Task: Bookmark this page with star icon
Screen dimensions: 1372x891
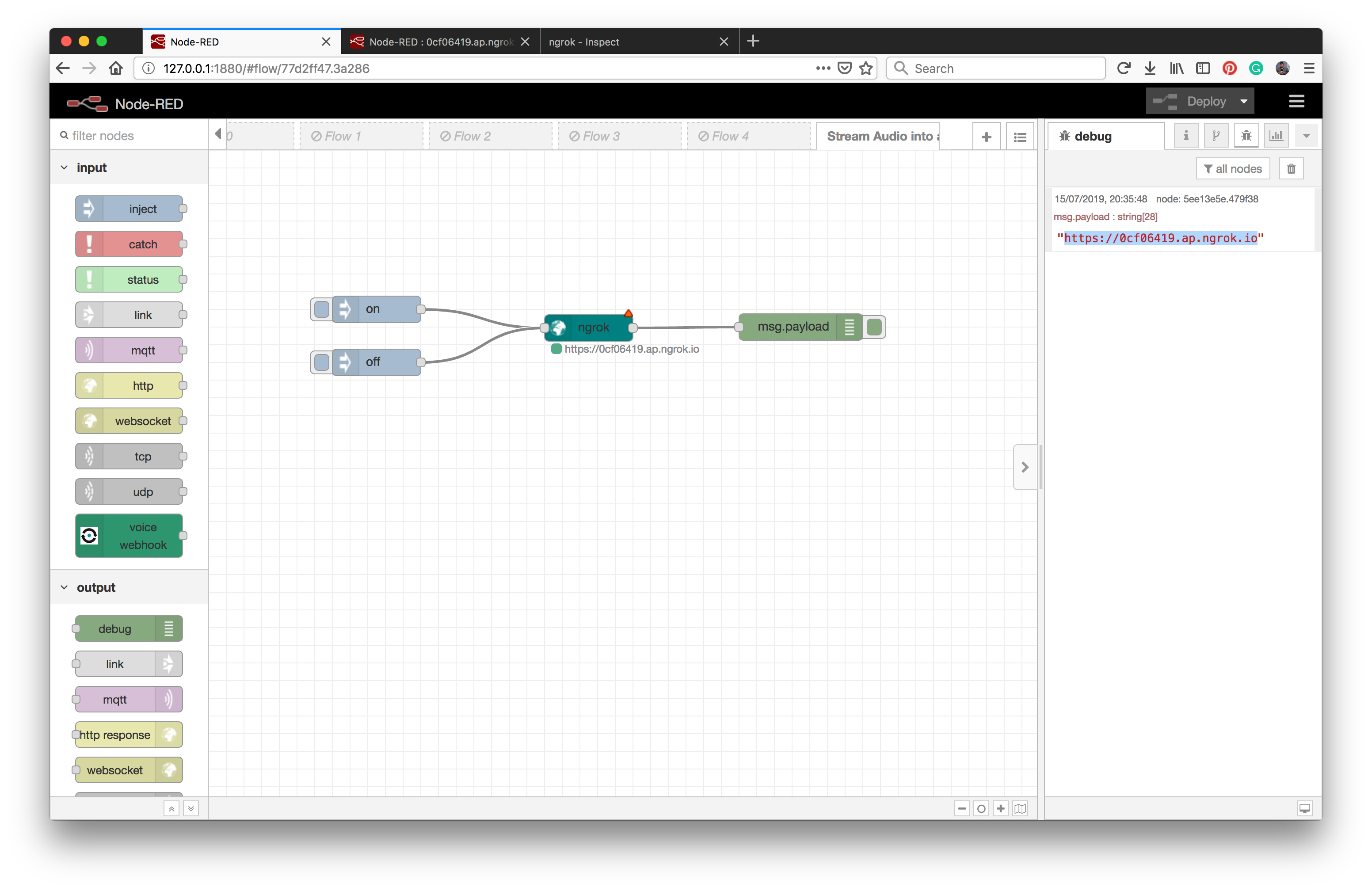Action: point(865,69)
